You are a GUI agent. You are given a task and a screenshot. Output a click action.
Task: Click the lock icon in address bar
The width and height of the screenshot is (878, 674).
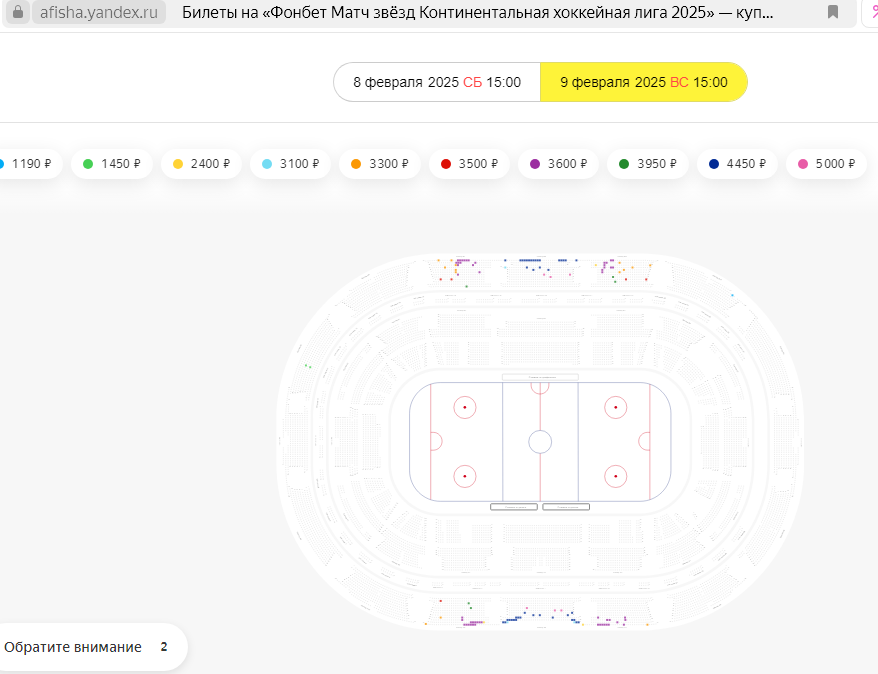(18, 12)
